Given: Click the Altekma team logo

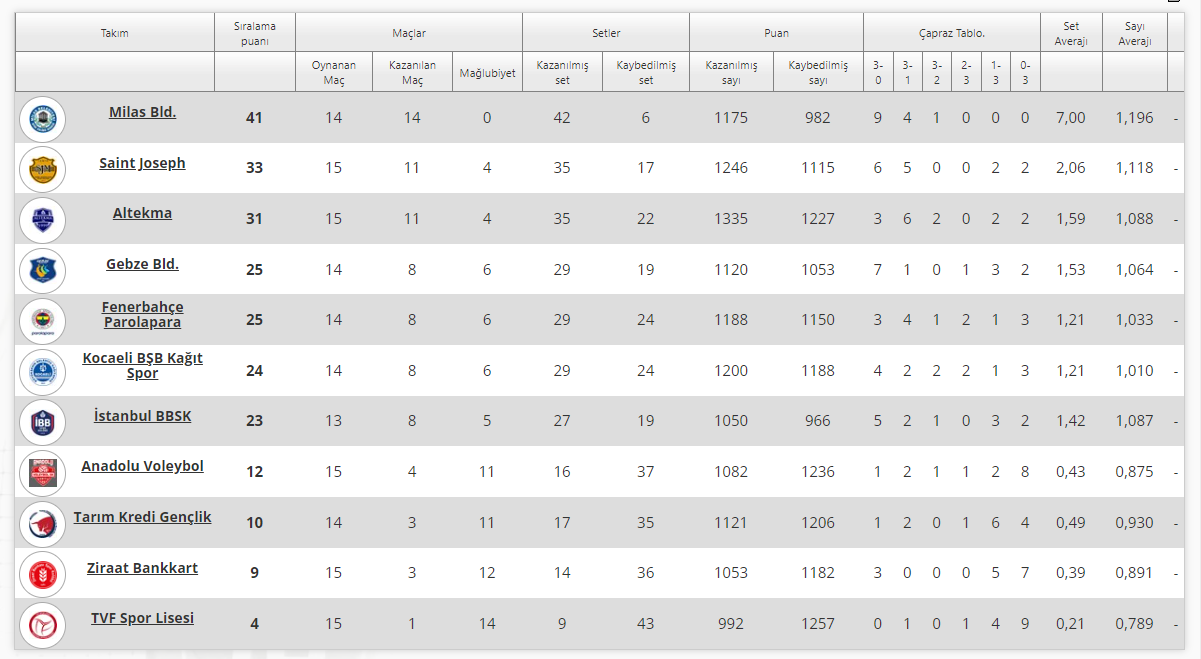Looking at the screenshot, I should 42,219.
